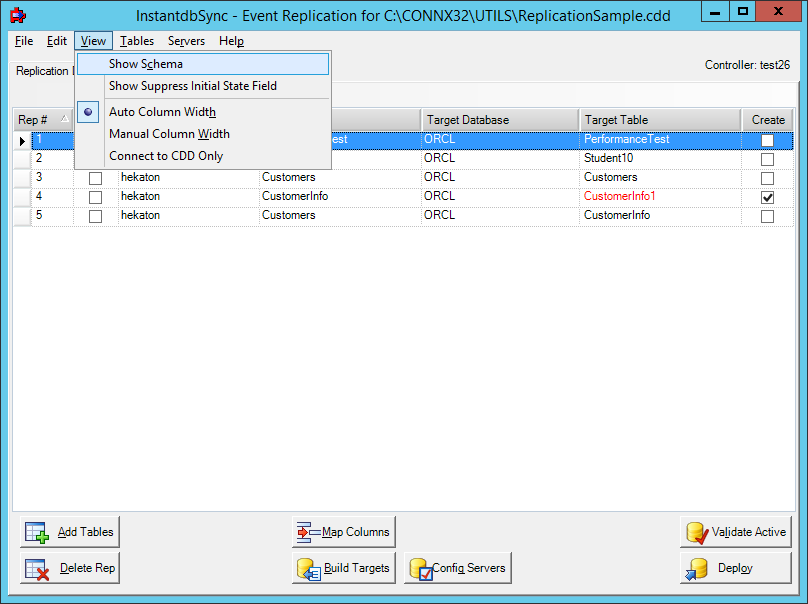This screenshot has width=808, height=604.
Task: Check the Create checkbox for row 3 Customers
Action: tap(767, 177)
